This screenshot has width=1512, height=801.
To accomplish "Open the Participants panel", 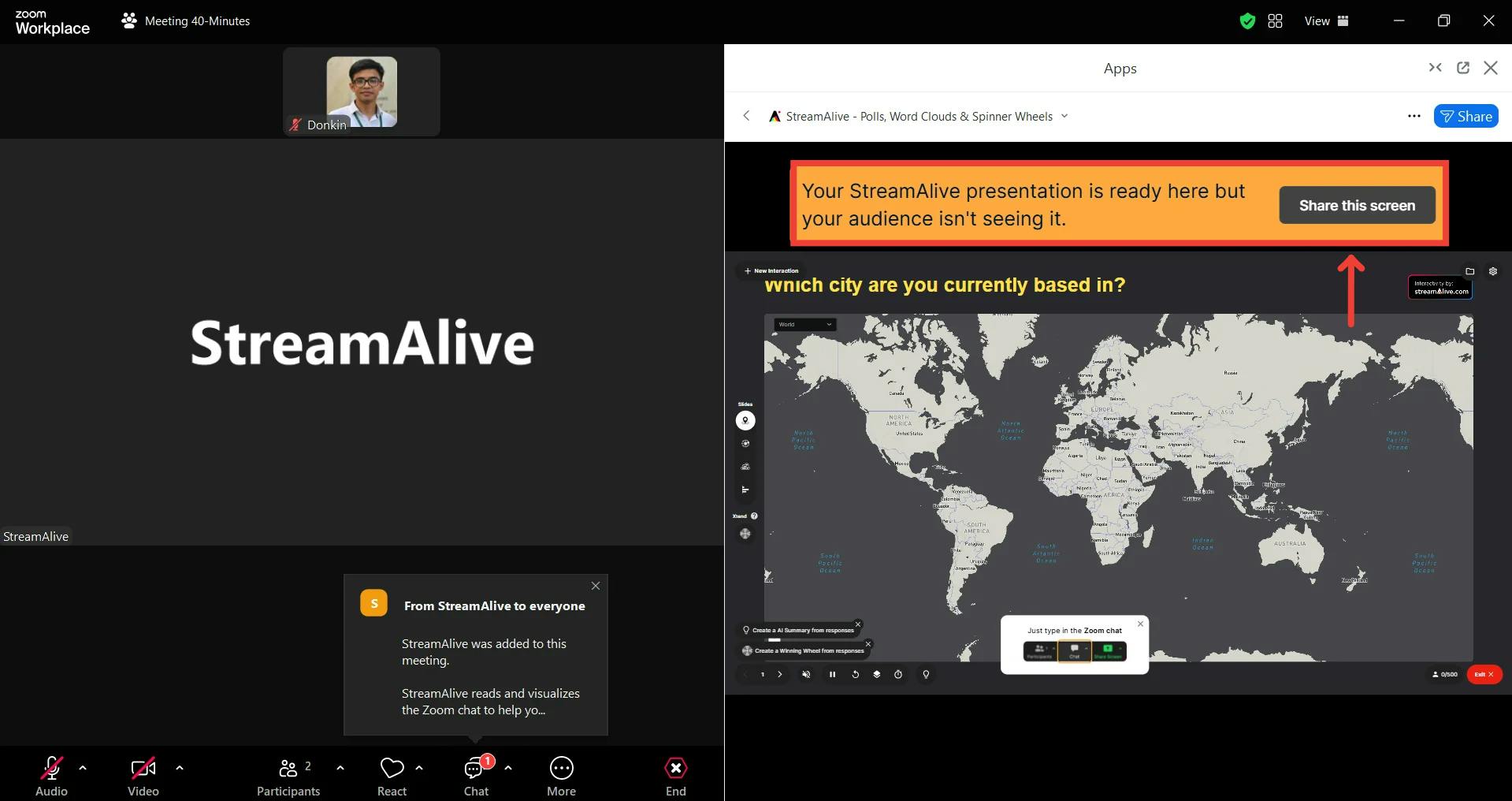I will point(288,776).
